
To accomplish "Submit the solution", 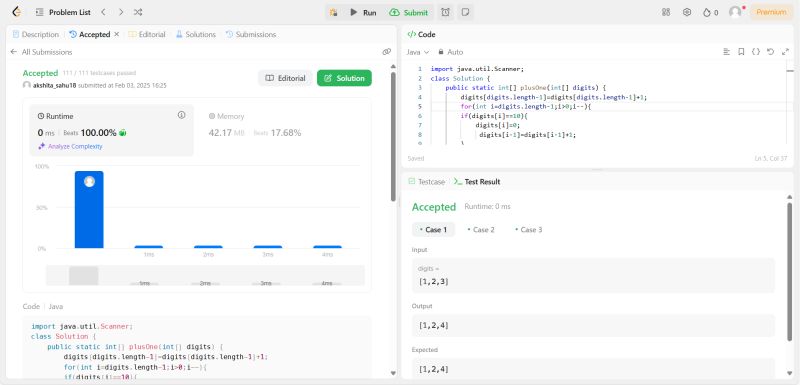I will (x=409, y=12).
